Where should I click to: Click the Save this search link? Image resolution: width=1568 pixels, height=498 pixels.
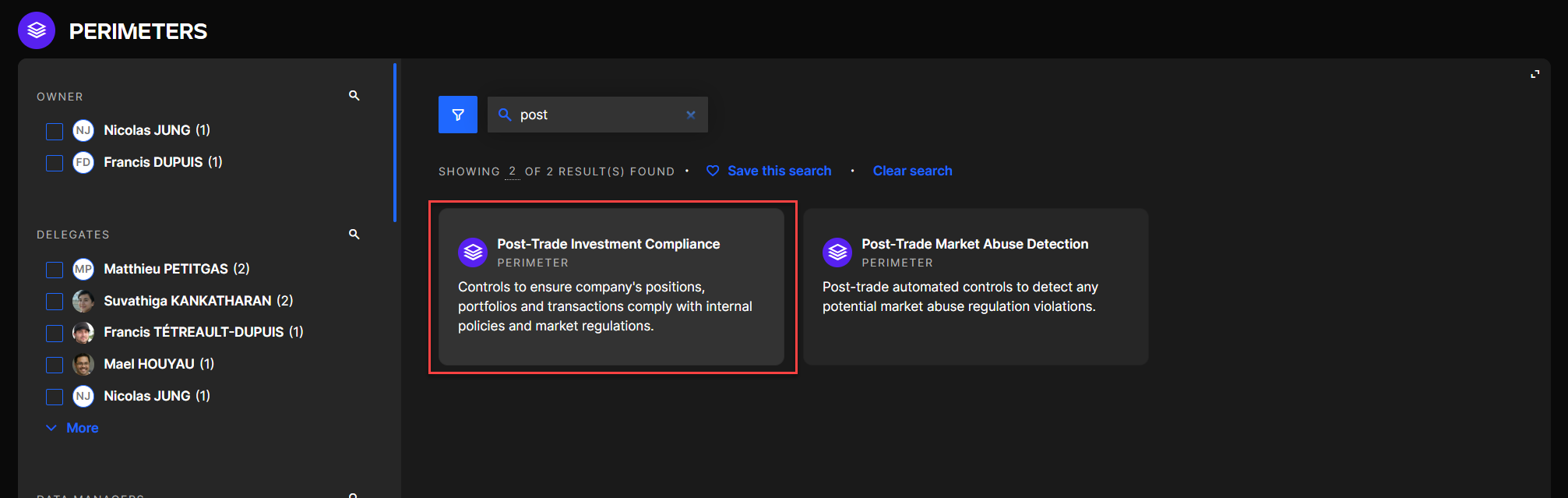[779, 171]
